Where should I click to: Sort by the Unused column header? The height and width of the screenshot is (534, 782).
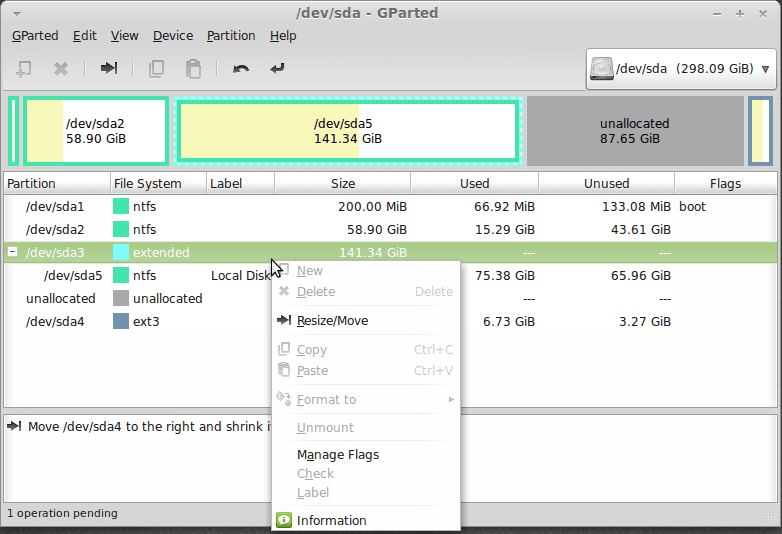coord(606,183)
